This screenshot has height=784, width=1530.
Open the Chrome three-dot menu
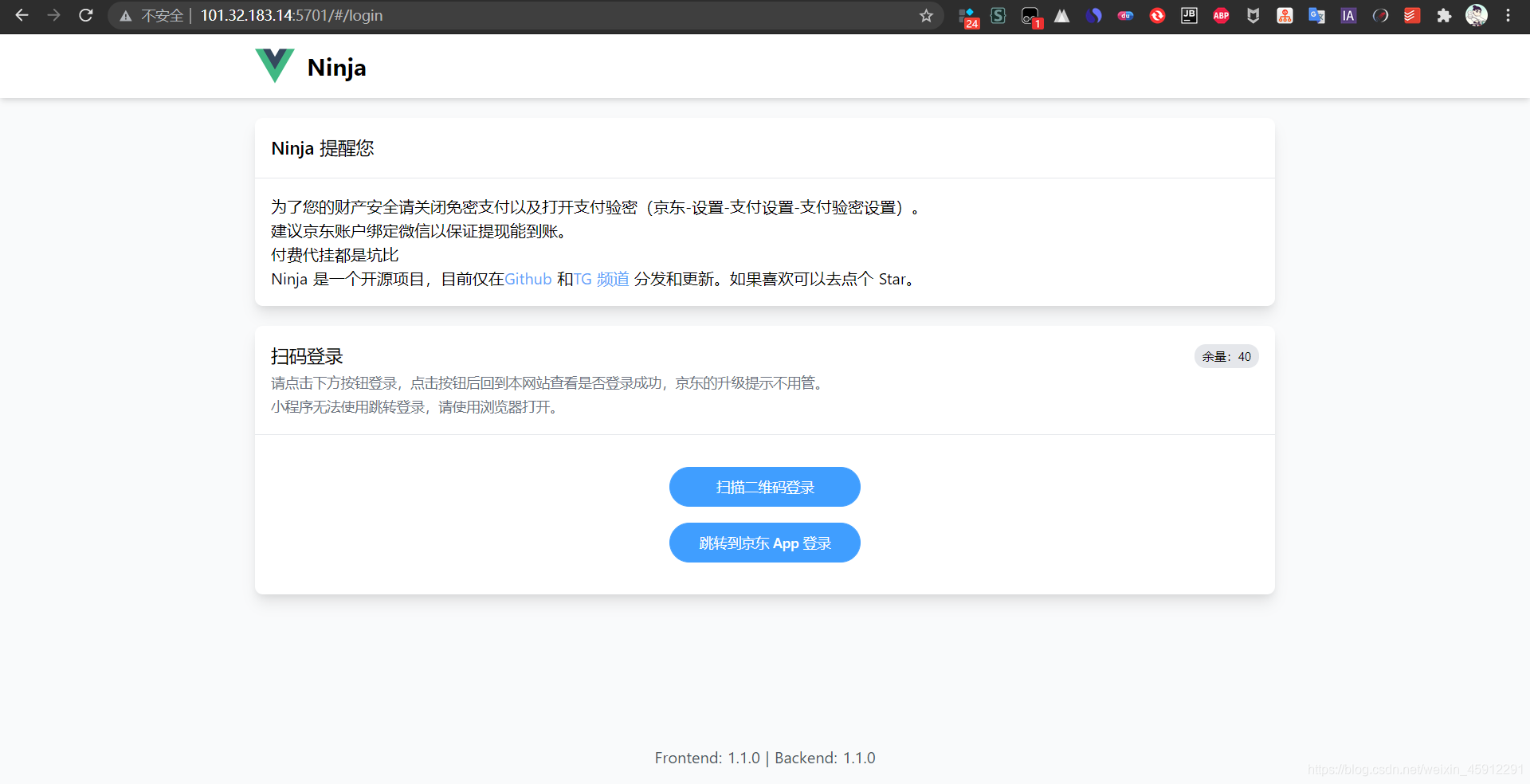point(1508,15)
